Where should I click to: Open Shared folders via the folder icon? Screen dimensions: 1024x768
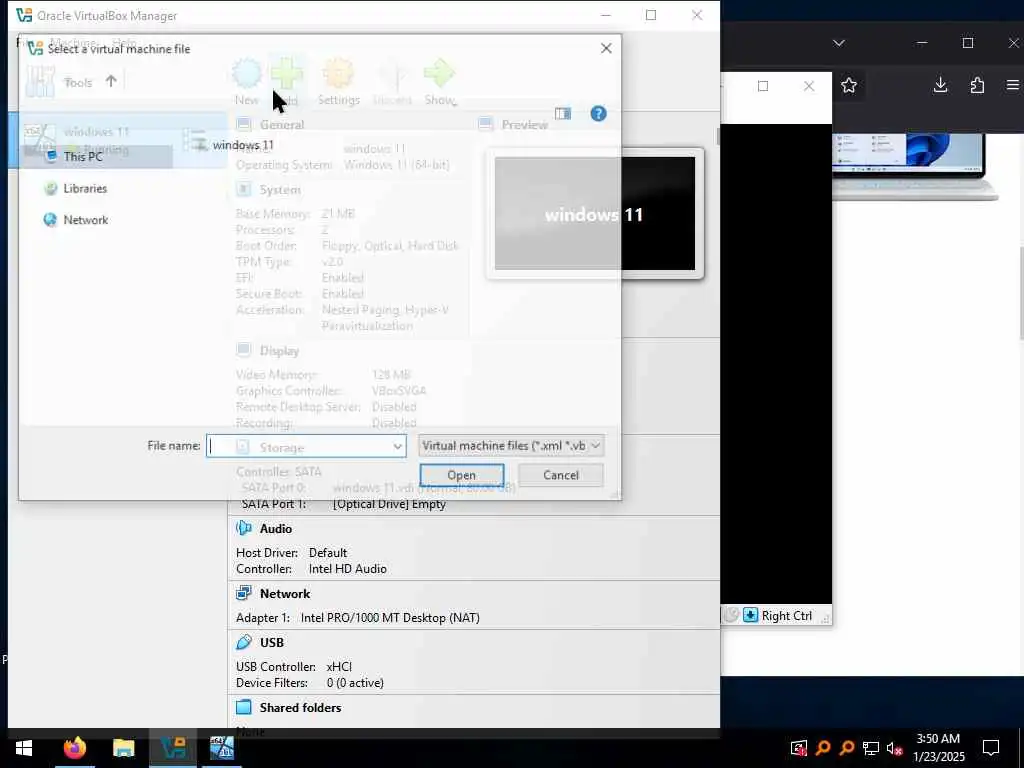click(244, 707)
